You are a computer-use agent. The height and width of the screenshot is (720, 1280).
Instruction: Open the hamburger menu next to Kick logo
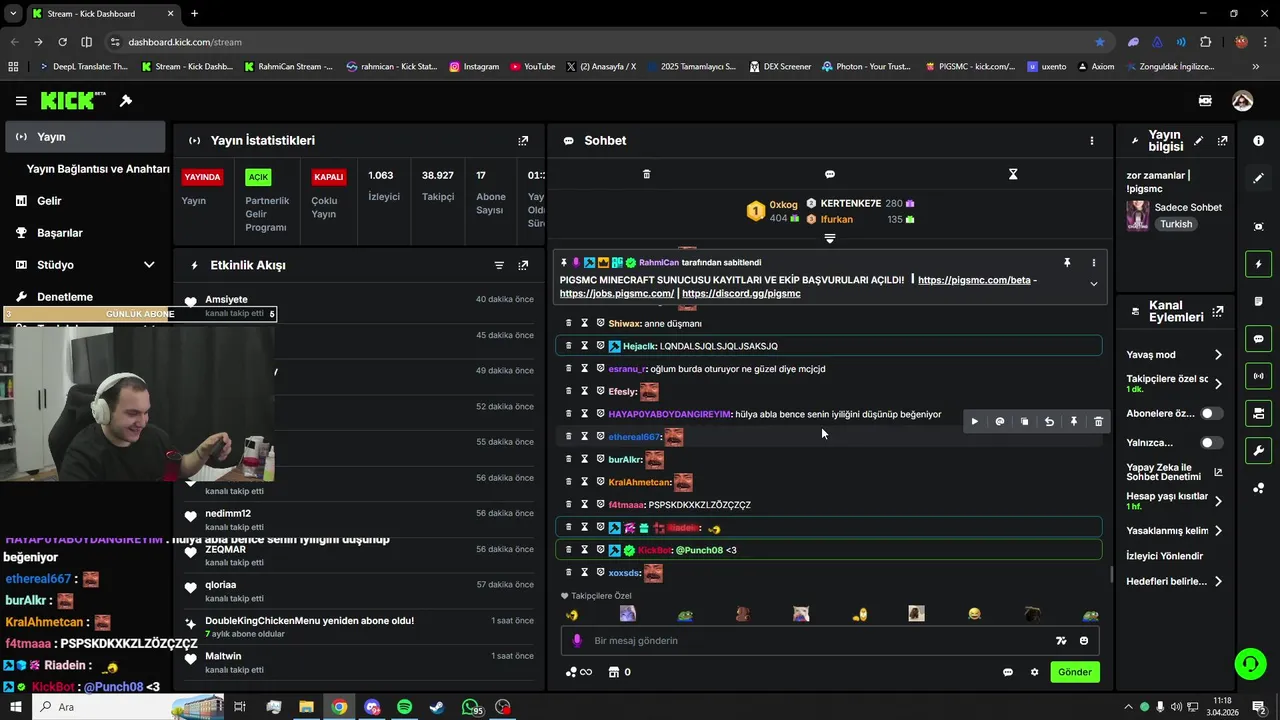(x=21, y=101)
